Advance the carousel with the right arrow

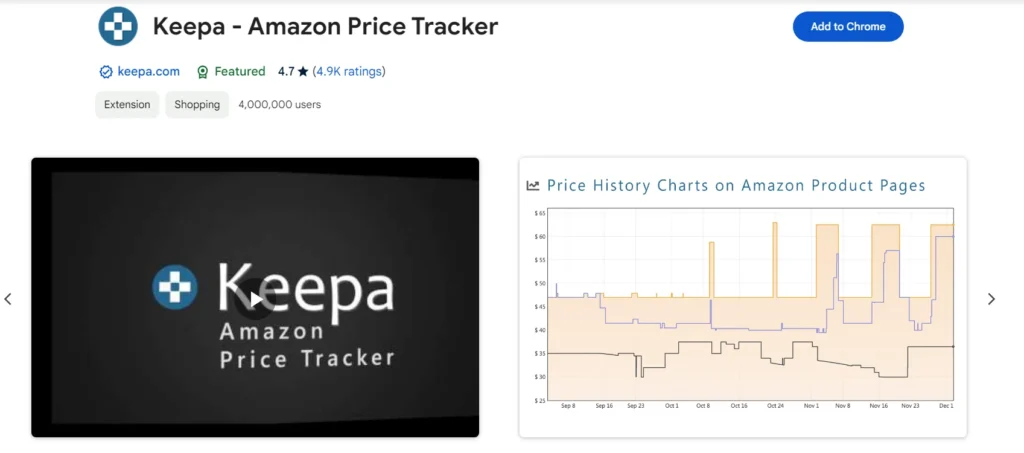pyautogui.click(x=991, y=299)
